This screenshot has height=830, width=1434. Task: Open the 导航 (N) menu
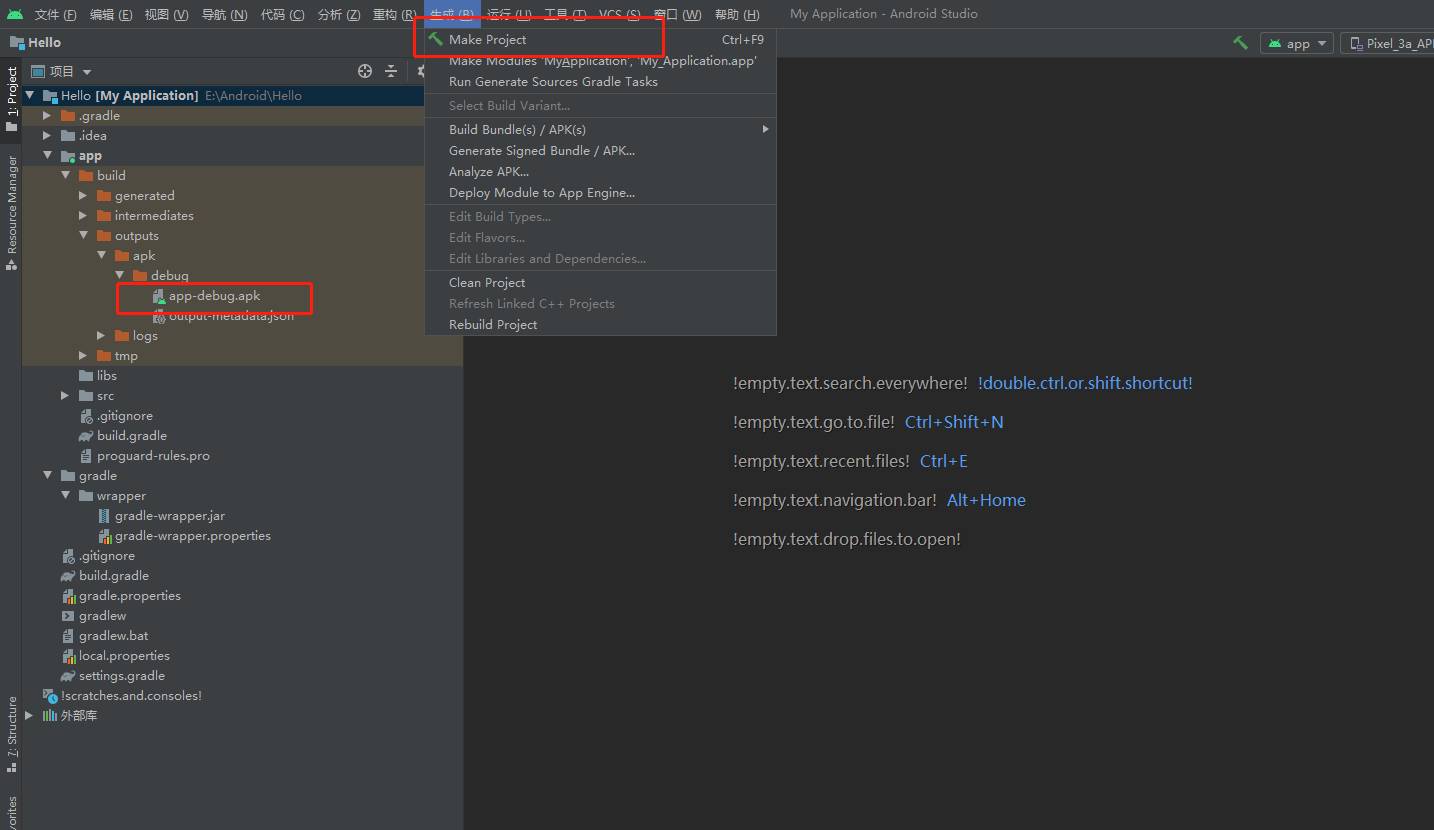[x=224, y=14]
